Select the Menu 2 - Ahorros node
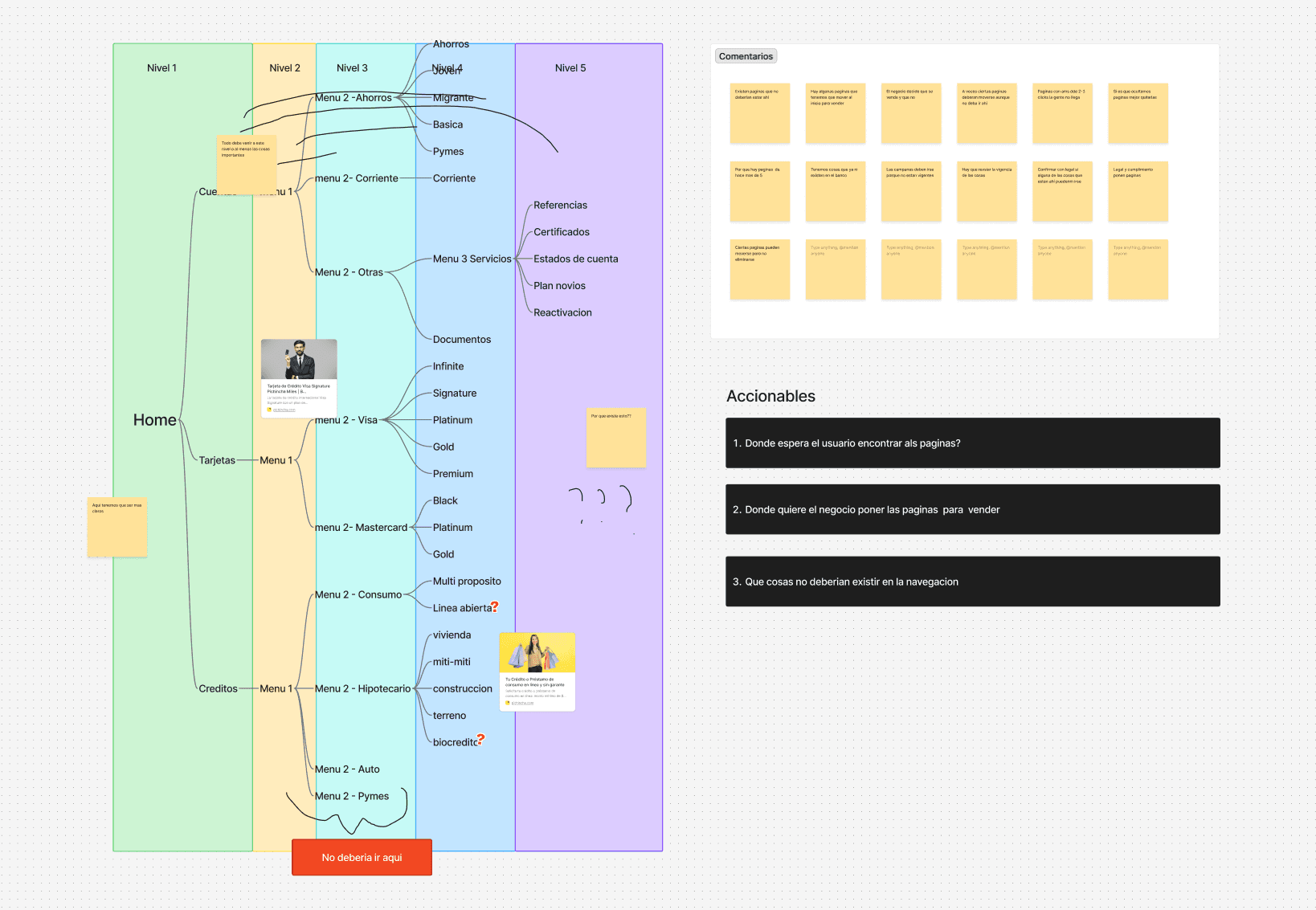The width and height of the screenshot is (1316, 910). 354,98
